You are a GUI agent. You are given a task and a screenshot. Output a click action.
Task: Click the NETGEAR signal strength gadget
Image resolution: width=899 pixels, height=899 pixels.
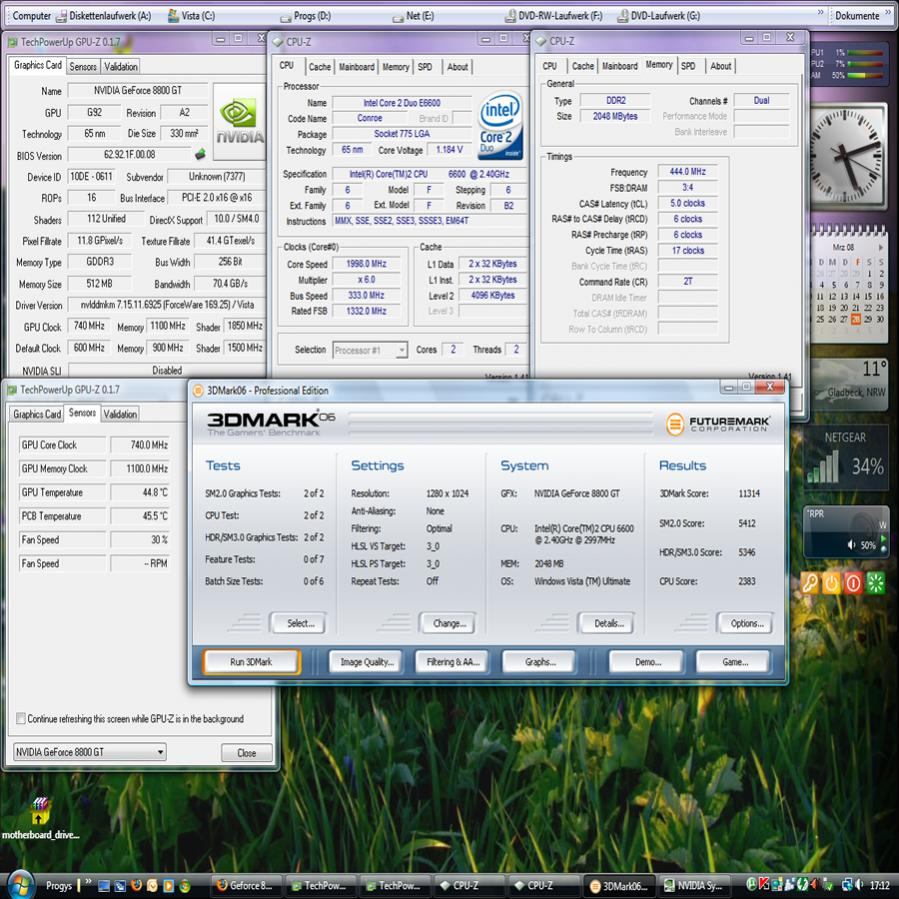(x=846, y=457)
